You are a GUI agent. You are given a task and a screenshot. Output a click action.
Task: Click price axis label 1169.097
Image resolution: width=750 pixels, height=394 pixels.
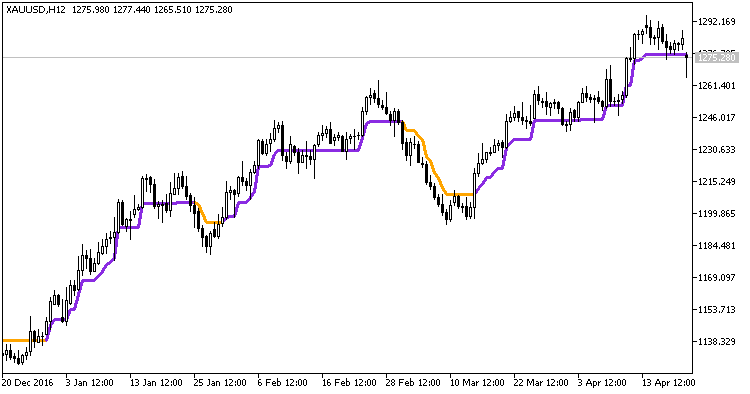717,278
